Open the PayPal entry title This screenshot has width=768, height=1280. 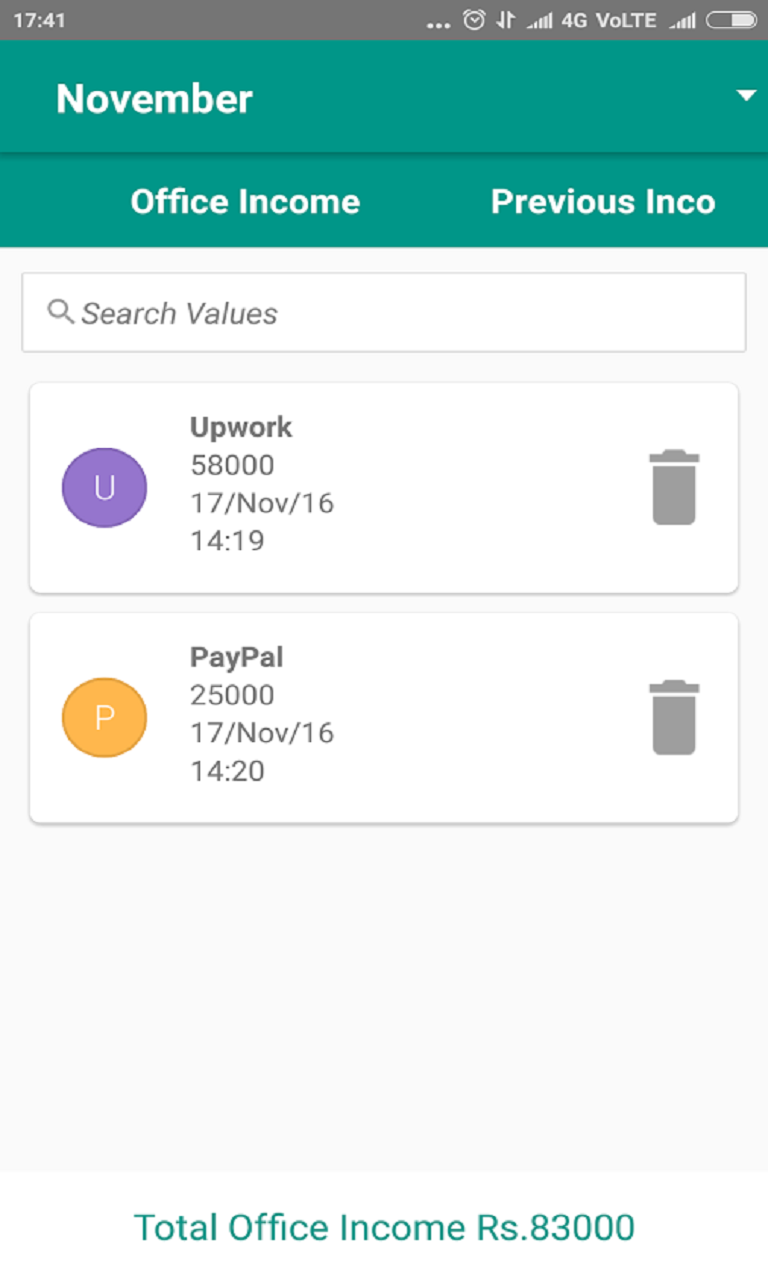(x=237, y=657)
